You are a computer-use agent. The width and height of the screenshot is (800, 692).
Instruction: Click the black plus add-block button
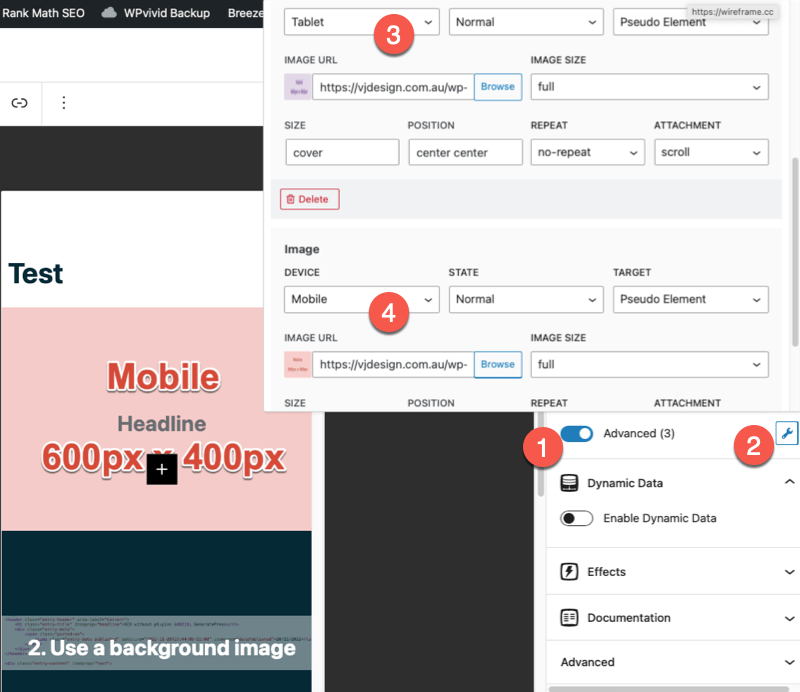pyautogui.click(x=162, y=469)
